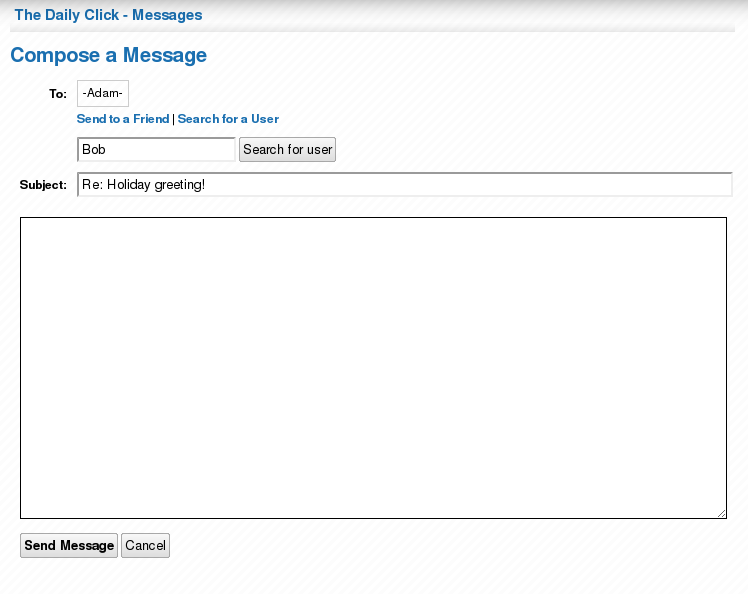Click the "Subject:" field label
The image size is (748, 594).
(x=43, y=185)
